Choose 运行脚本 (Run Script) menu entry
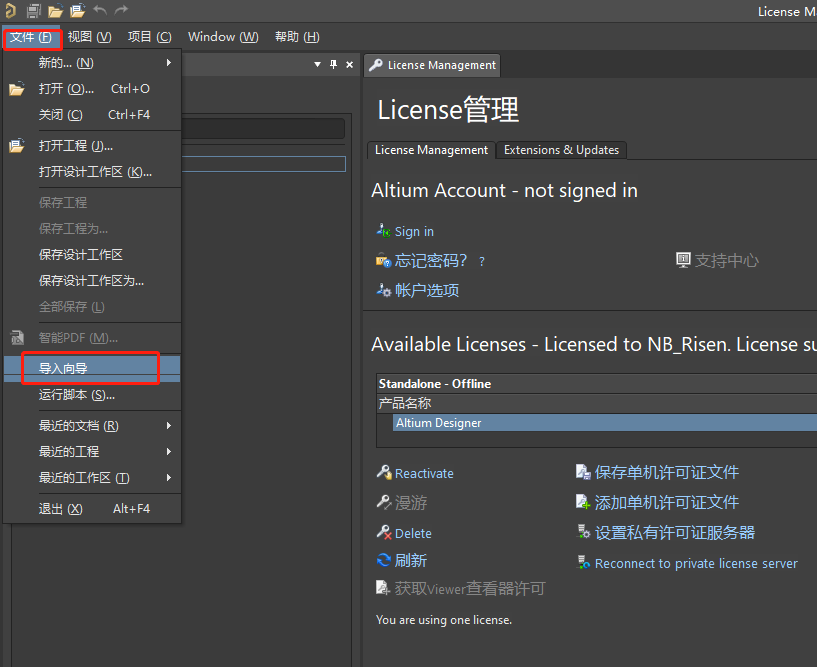Image resolution: width=817 pixels, height=667 pixels. [x=77, y=394]
